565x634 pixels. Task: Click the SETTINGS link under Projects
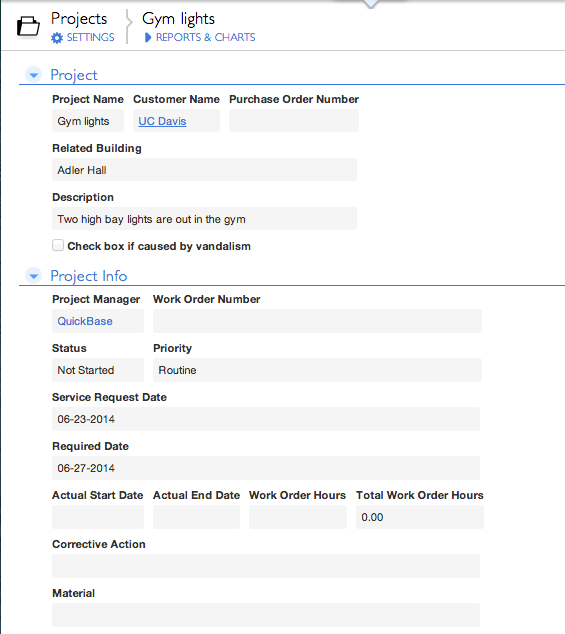point(91,38)
